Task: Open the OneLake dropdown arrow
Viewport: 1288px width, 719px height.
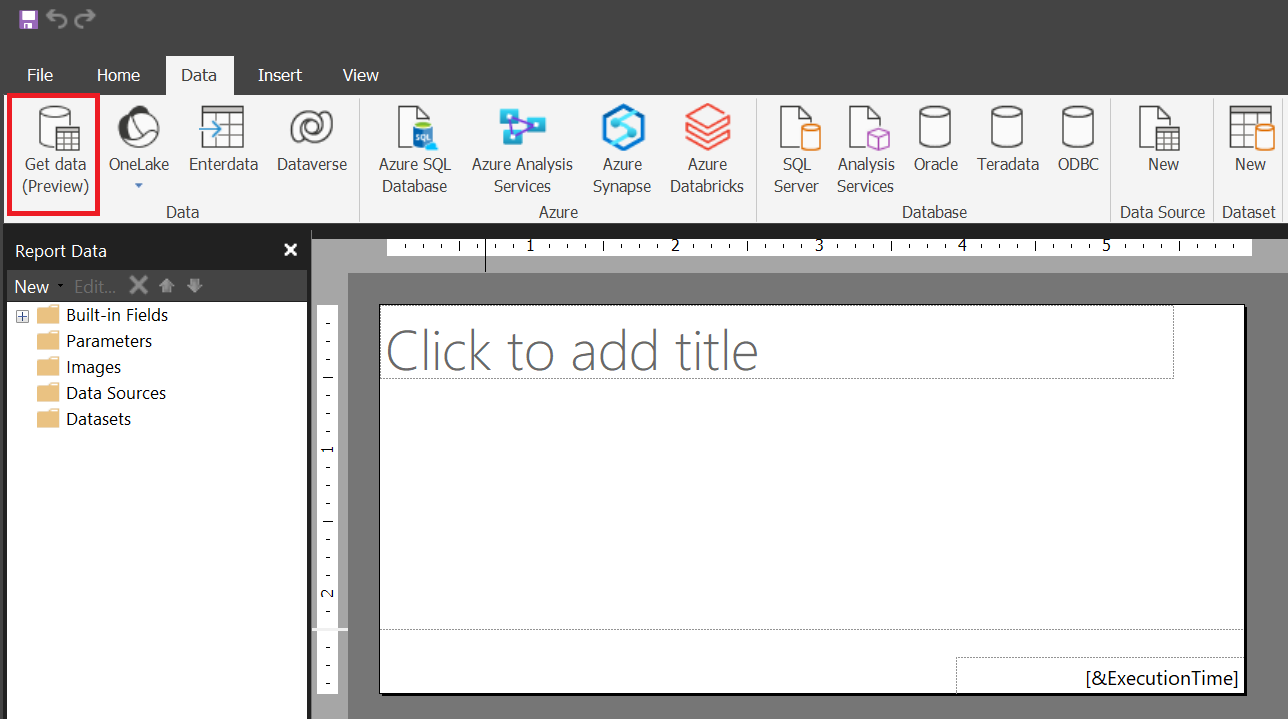Action: [139, 185]
